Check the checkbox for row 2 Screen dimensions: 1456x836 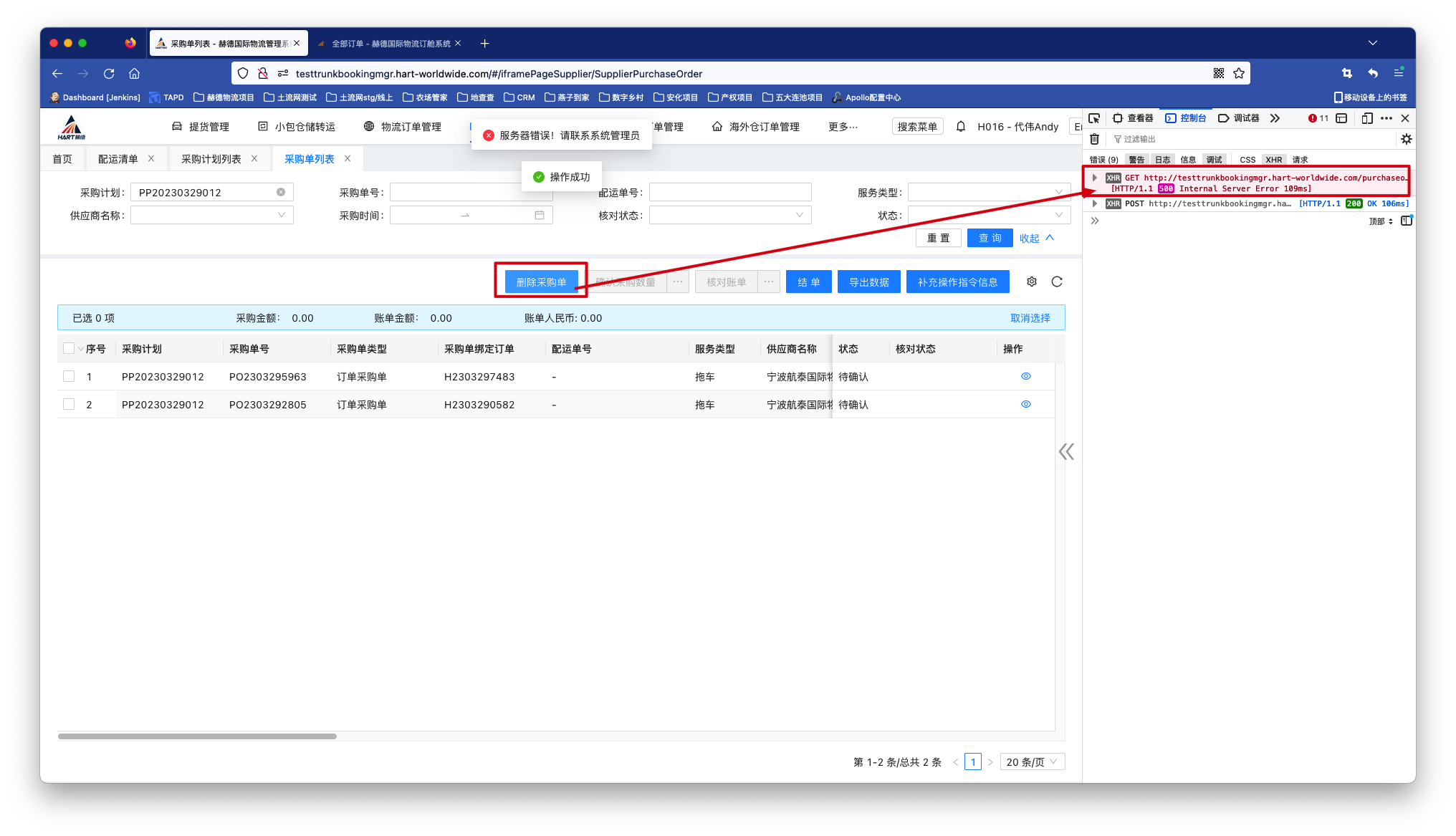click(69, 404)
